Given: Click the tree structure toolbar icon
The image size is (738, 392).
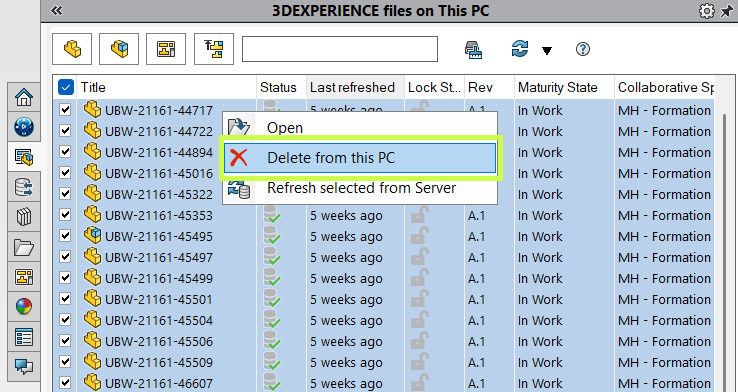Looking at the screenshot, I should [x=214, y=49].
